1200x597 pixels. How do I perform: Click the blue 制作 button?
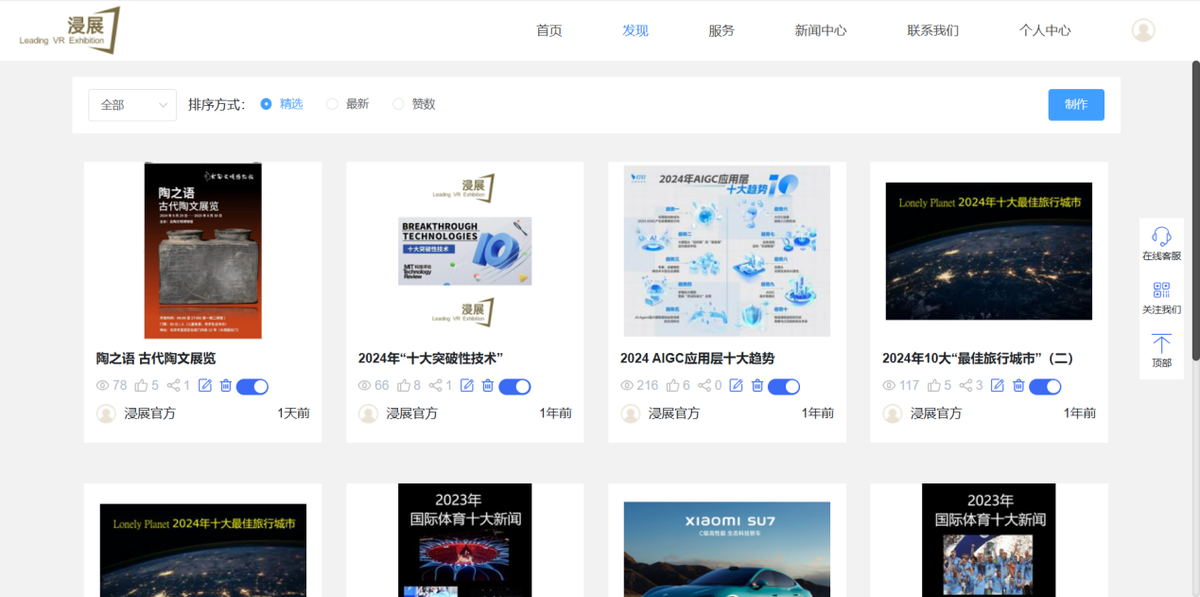pyautogui.click(x=1076, y=104)
